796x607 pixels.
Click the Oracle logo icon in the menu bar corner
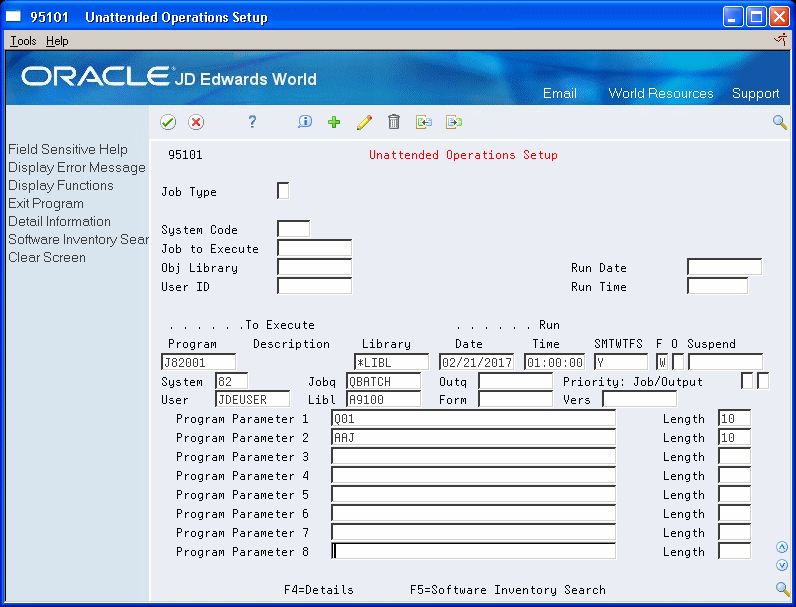point(780,40)
